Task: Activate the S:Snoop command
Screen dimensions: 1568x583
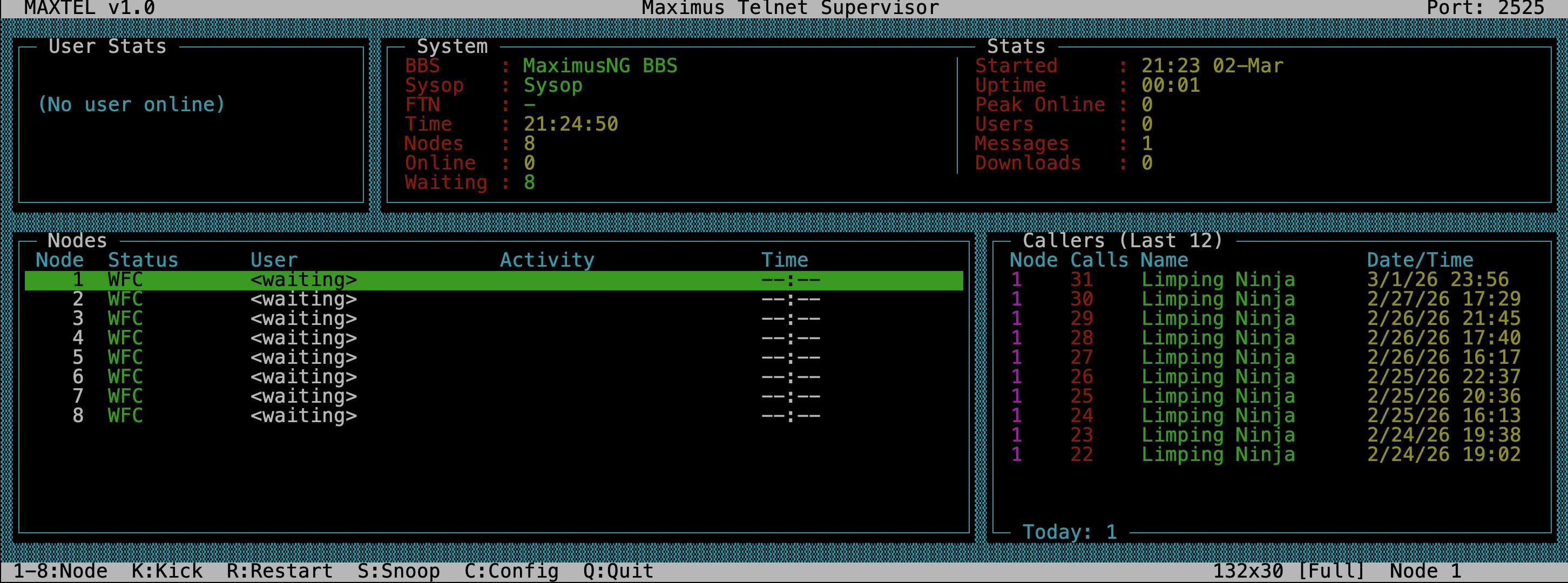Action: 398,571
